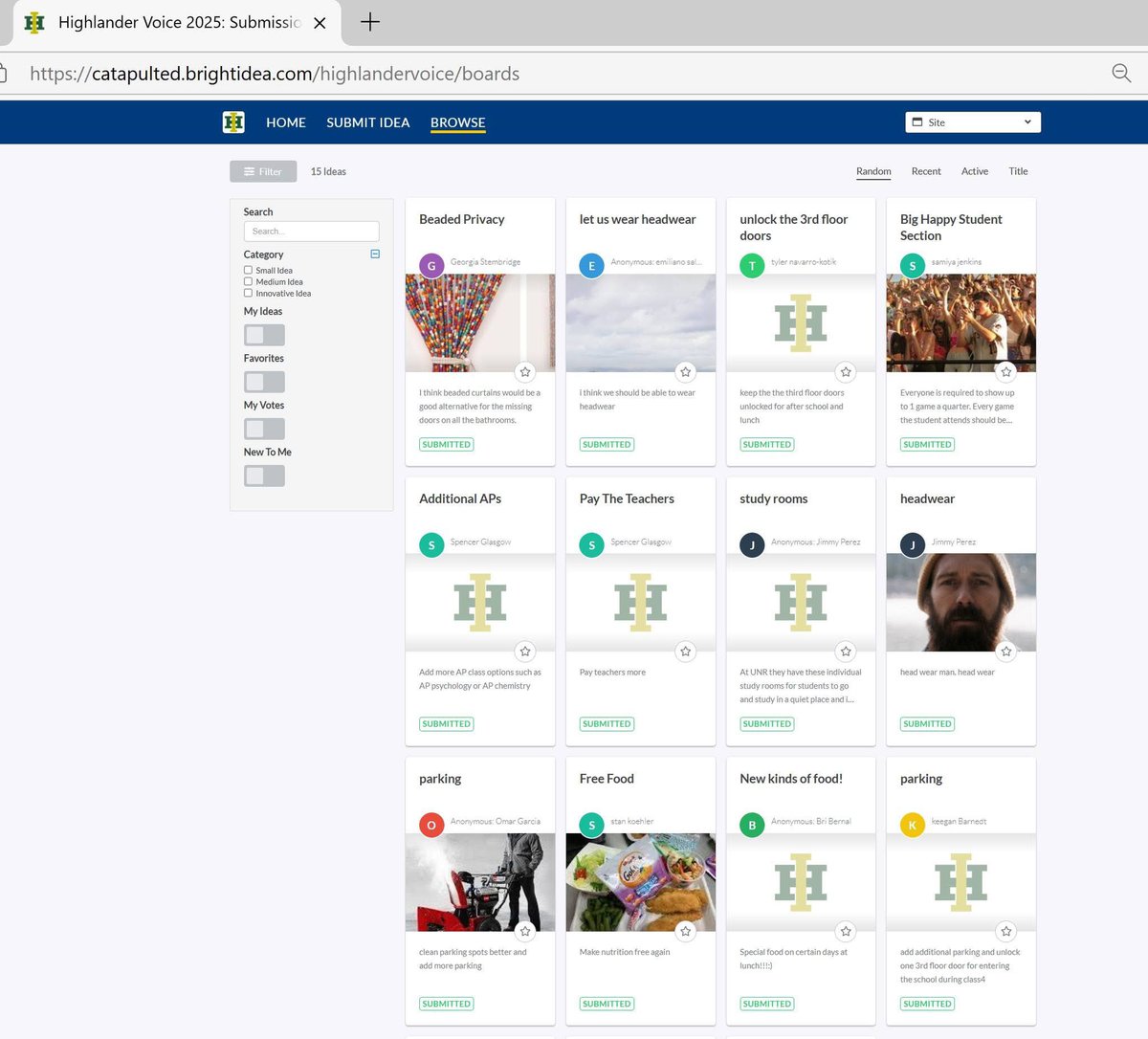Favorite the Beaded Privacy idea via its star
This screenshot has width=1148, height=1039.
524,372
